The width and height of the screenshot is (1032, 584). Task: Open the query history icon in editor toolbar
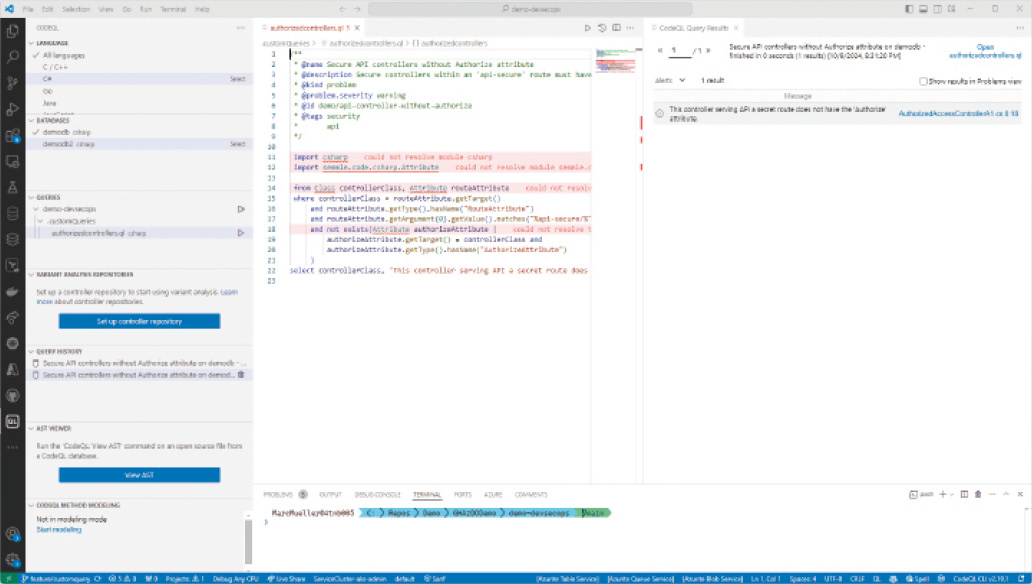point(602,28)
